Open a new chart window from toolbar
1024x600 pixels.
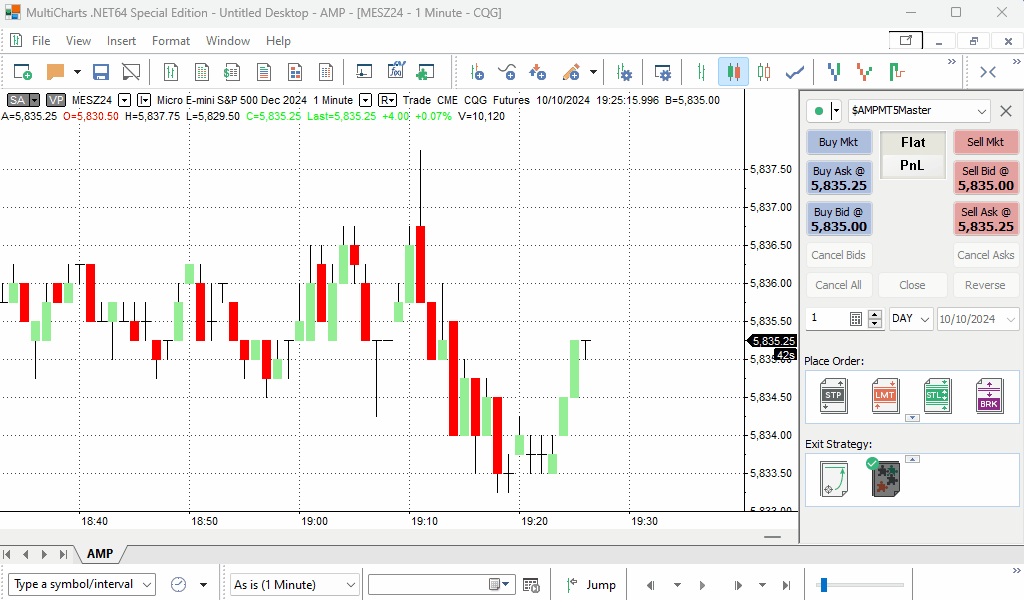coord(23,72)
